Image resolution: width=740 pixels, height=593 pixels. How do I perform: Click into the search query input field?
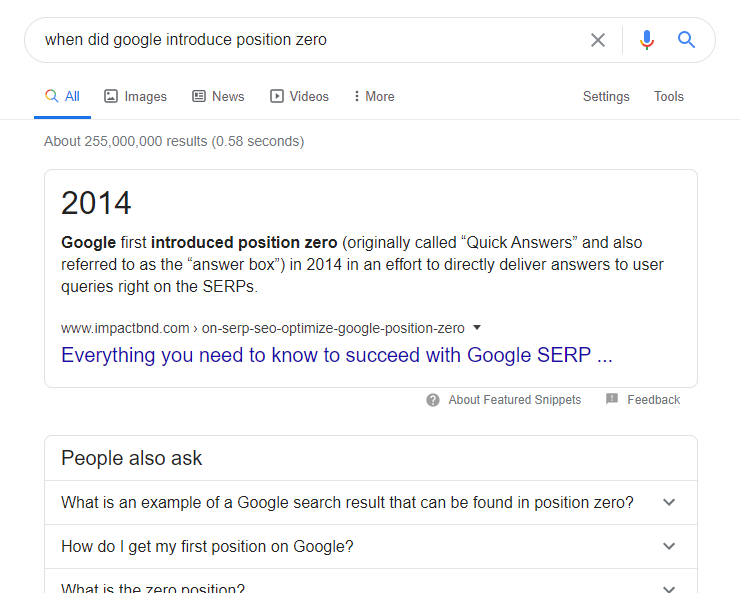311,40
